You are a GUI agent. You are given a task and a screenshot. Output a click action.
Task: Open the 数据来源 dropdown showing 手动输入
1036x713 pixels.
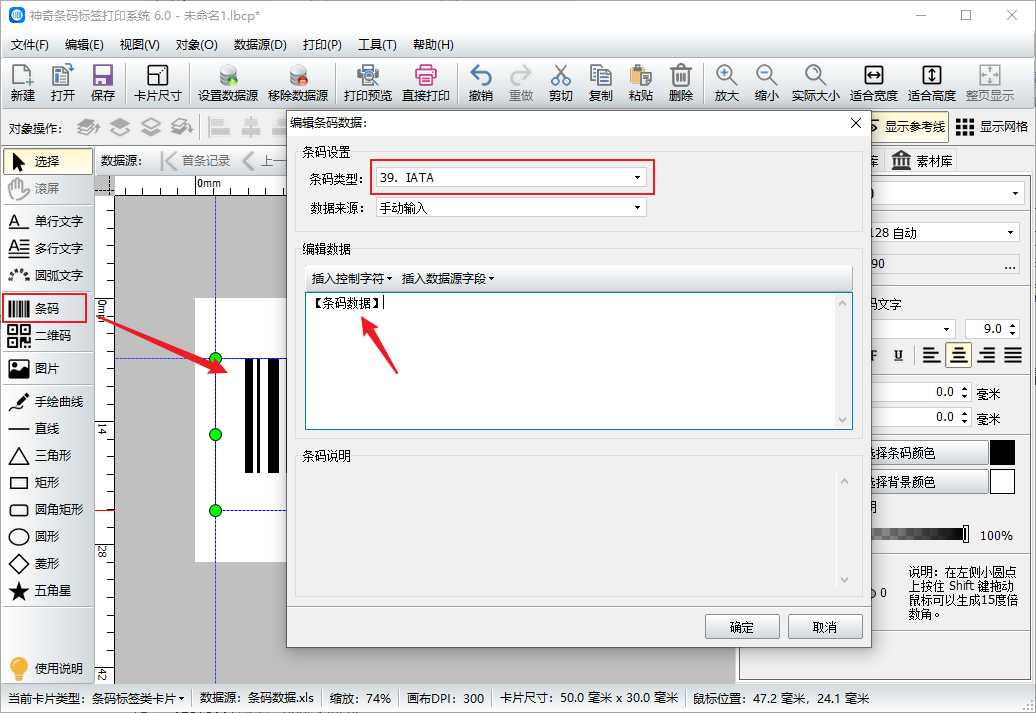[x=511, y=207]
